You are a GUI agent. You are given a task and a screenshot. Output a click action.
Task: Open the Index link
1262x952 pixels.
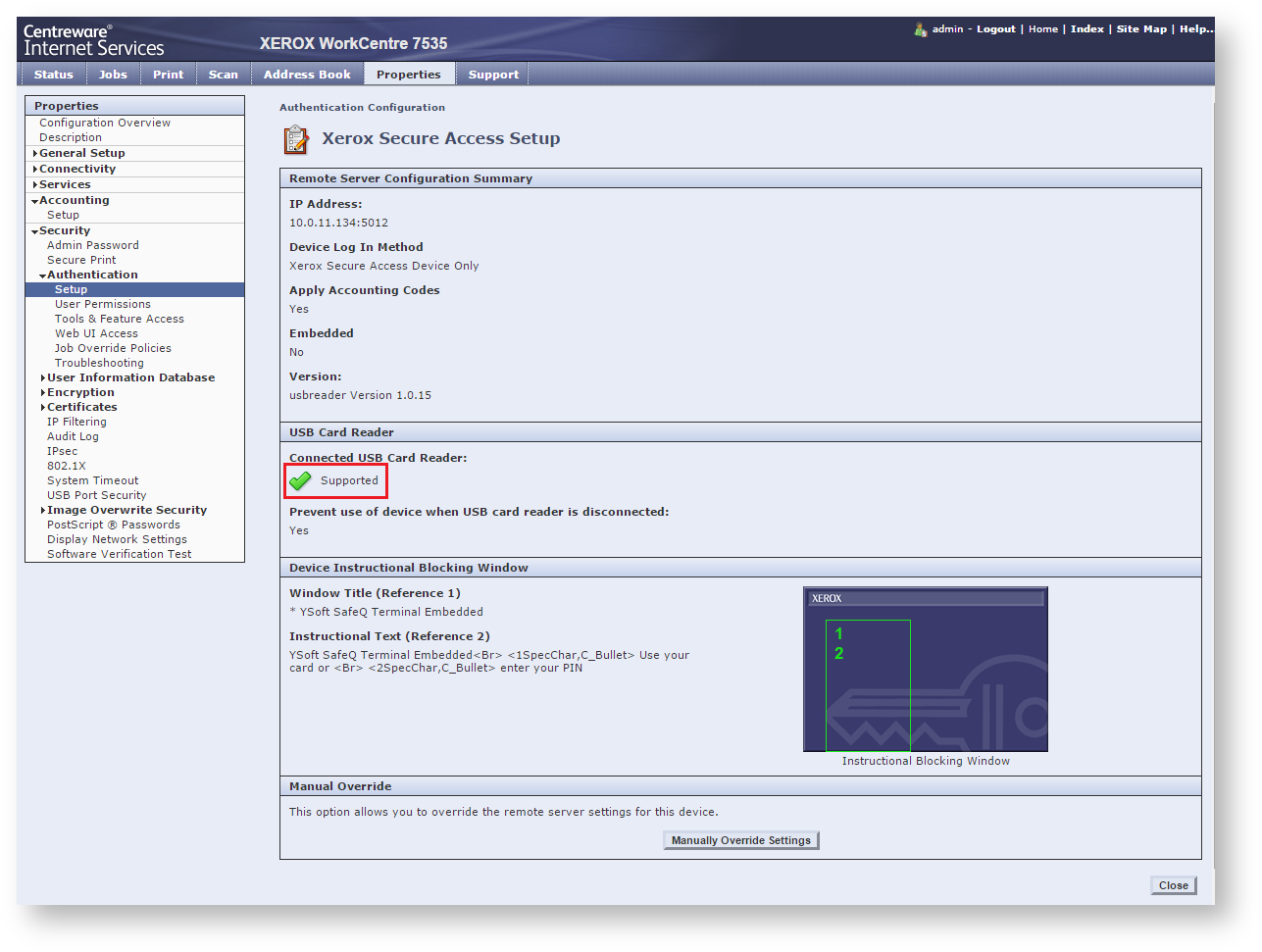1087,29
